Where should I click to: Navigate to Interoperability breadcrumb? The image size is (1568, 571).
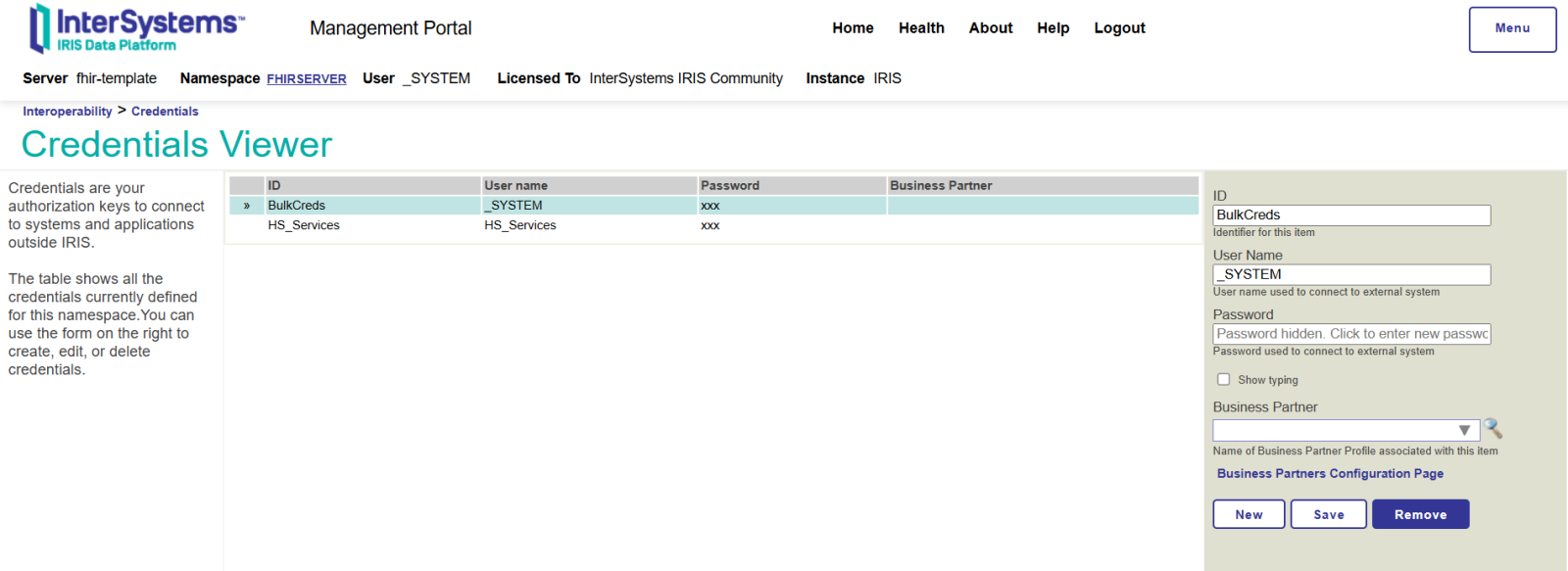[x=68, y=112]
